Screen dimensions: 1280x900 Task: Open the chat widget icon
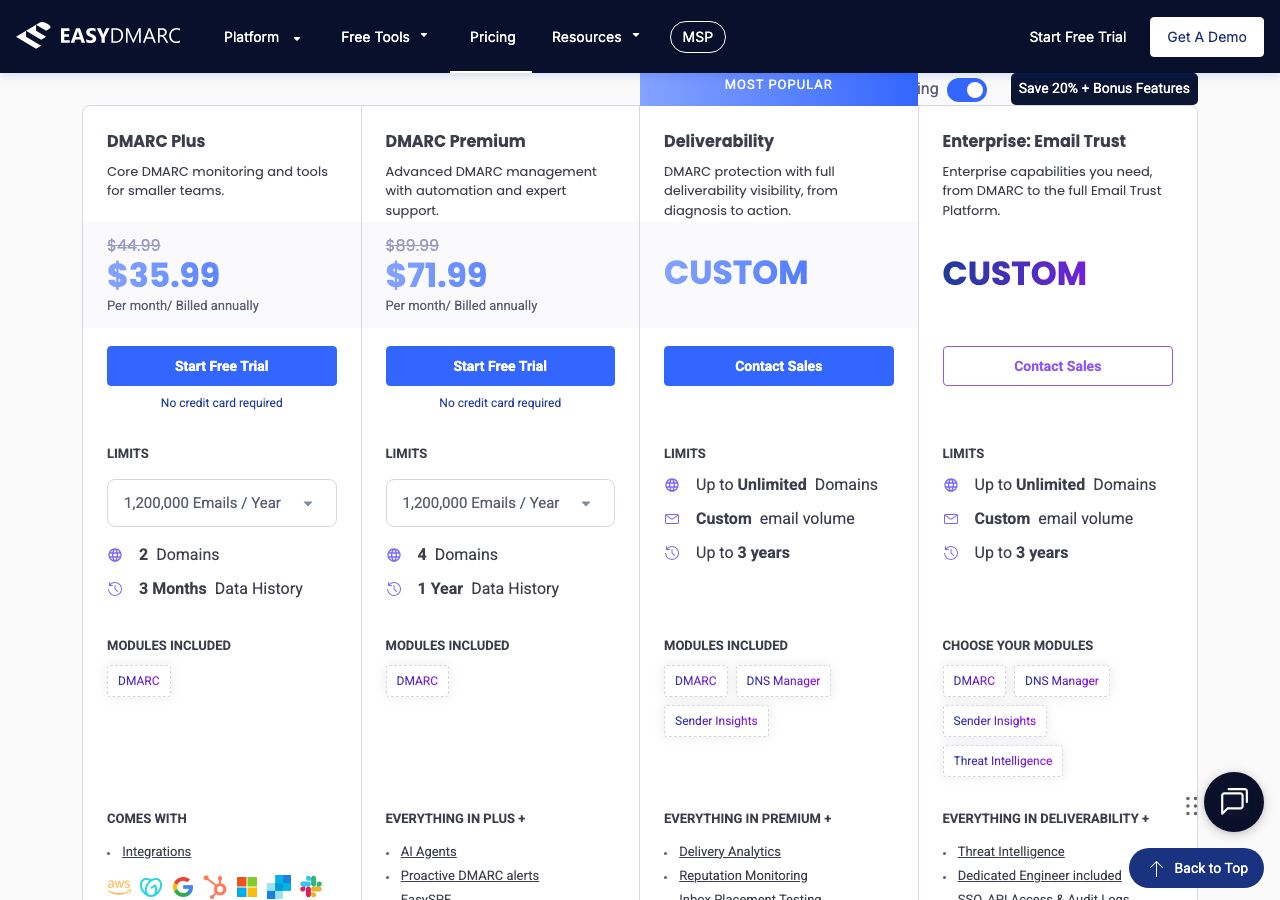pyautogui.click(x=1234, y=802)
